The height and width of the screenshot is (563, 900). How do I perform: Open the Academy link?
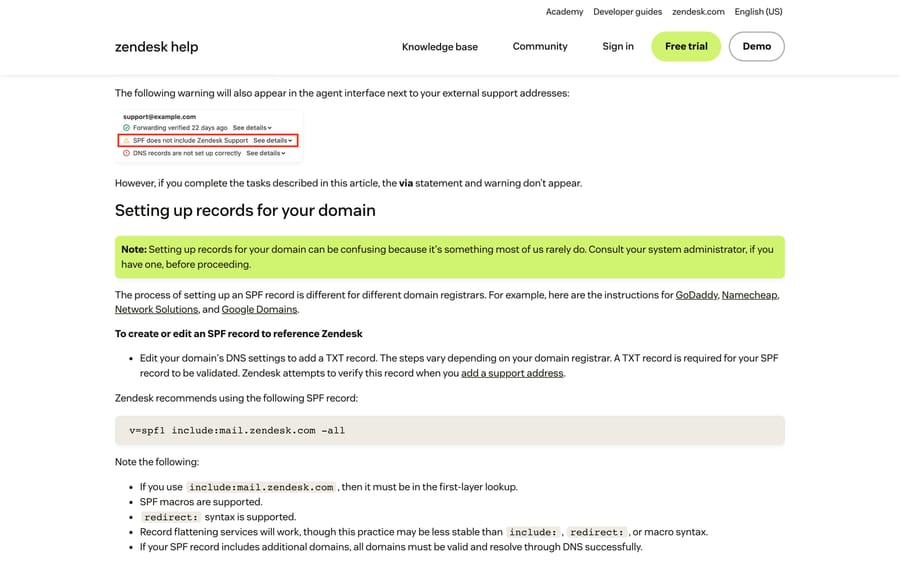(564, 11)
